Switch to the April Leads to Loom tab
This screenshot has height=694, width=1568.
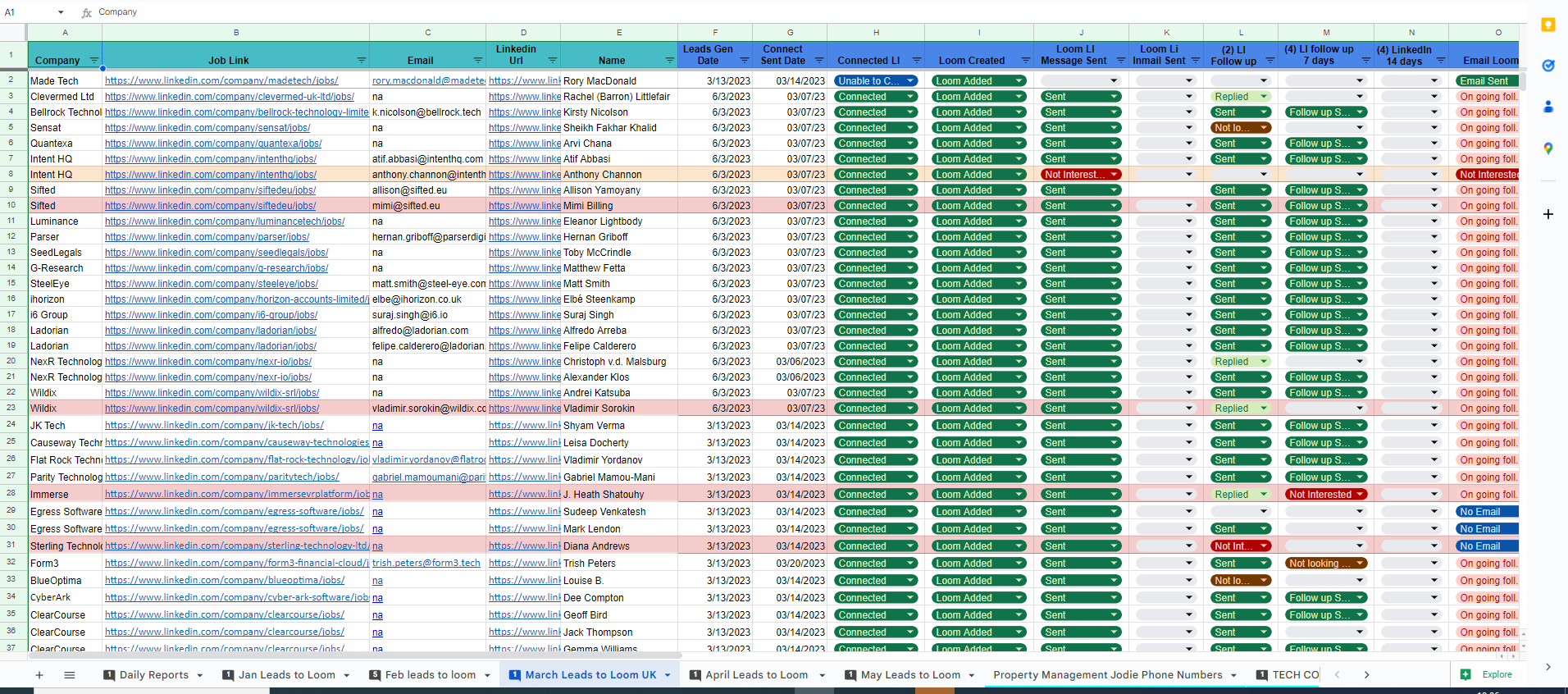756,675
